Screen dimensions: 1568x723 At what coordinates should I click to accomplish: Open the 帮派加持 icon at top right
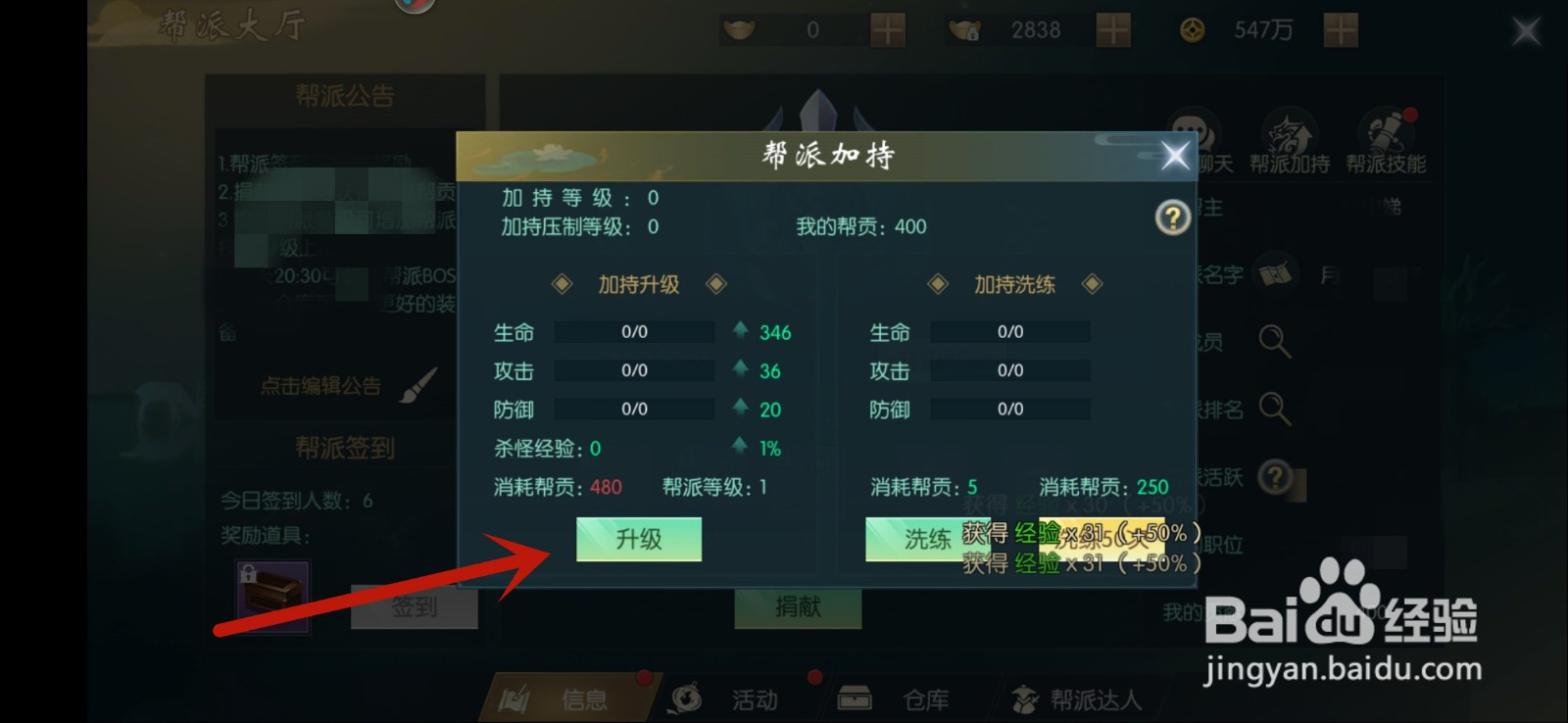tap(1289, 143)
